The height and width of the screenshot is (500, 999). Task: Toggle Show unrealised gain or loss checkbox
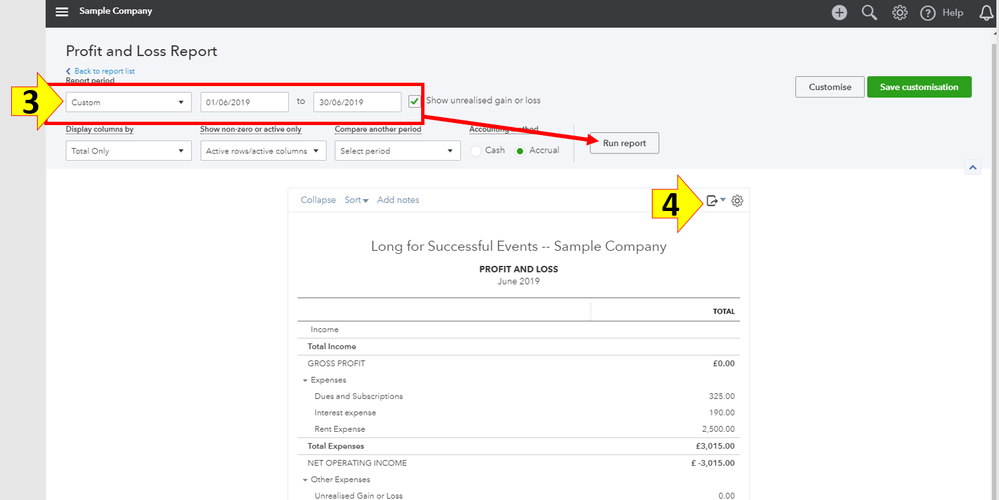click(414, 101)
